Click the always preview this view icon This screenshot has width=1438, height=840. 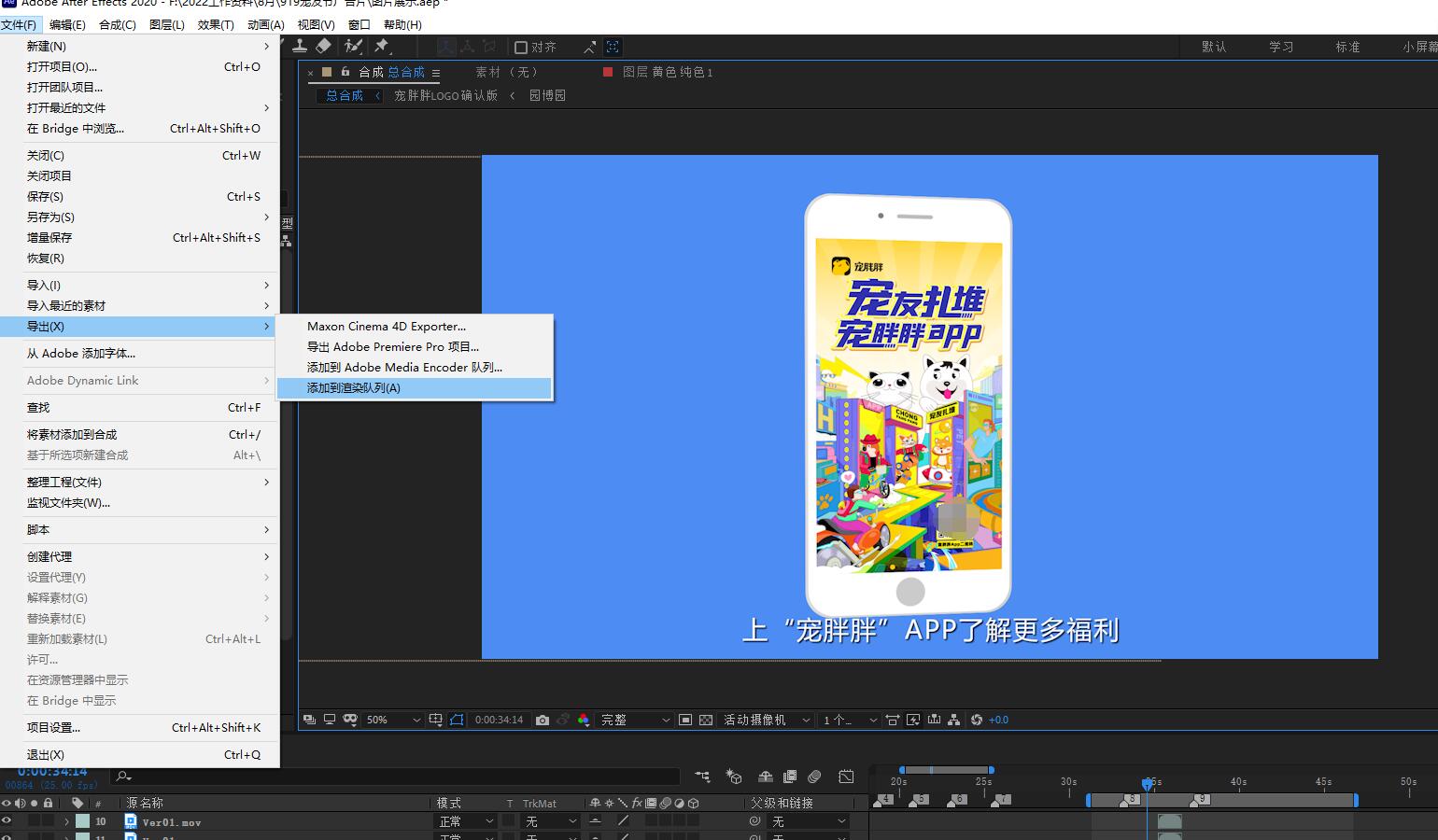coord(309,720)
